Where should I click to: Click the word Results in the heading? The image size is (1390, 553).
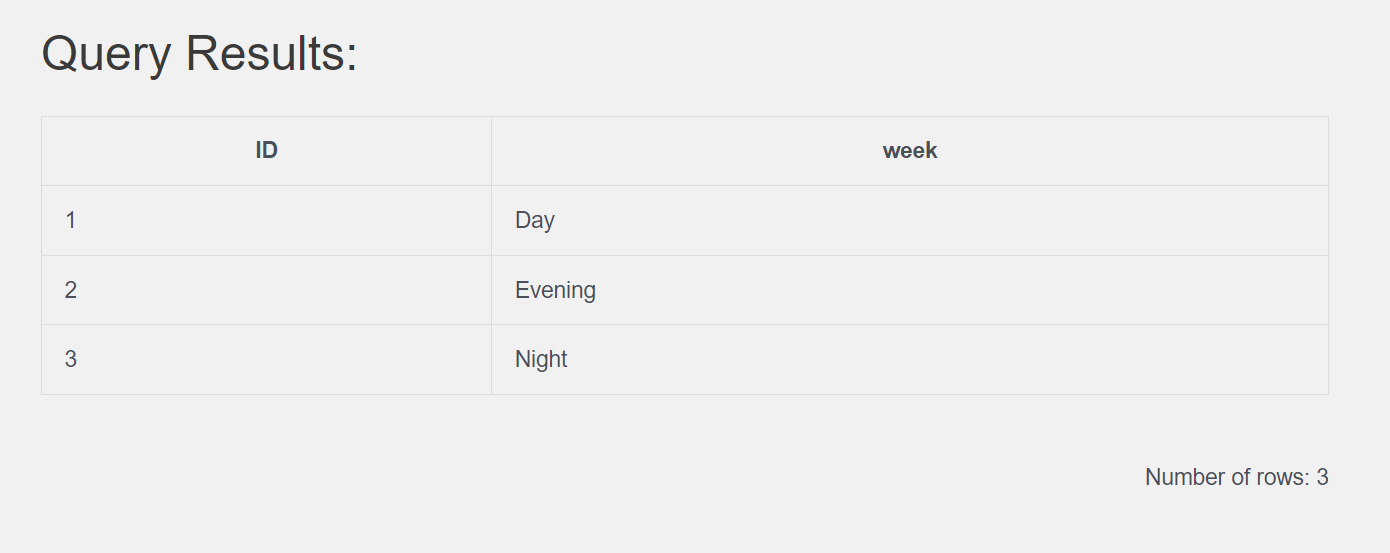265,53
